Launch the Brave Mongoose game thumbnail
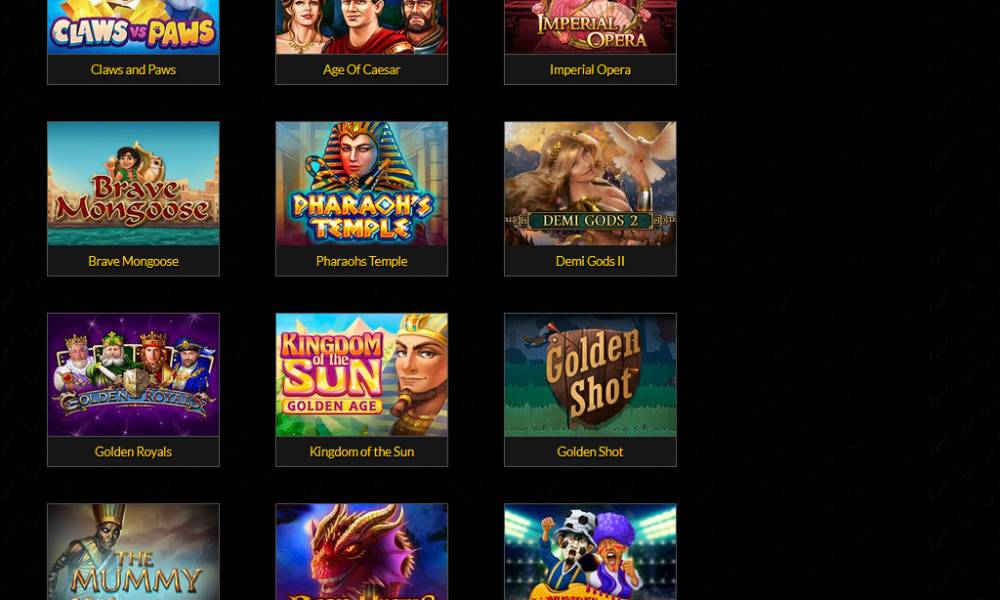This screenshot has width=1000, height=600. (133, 184)
